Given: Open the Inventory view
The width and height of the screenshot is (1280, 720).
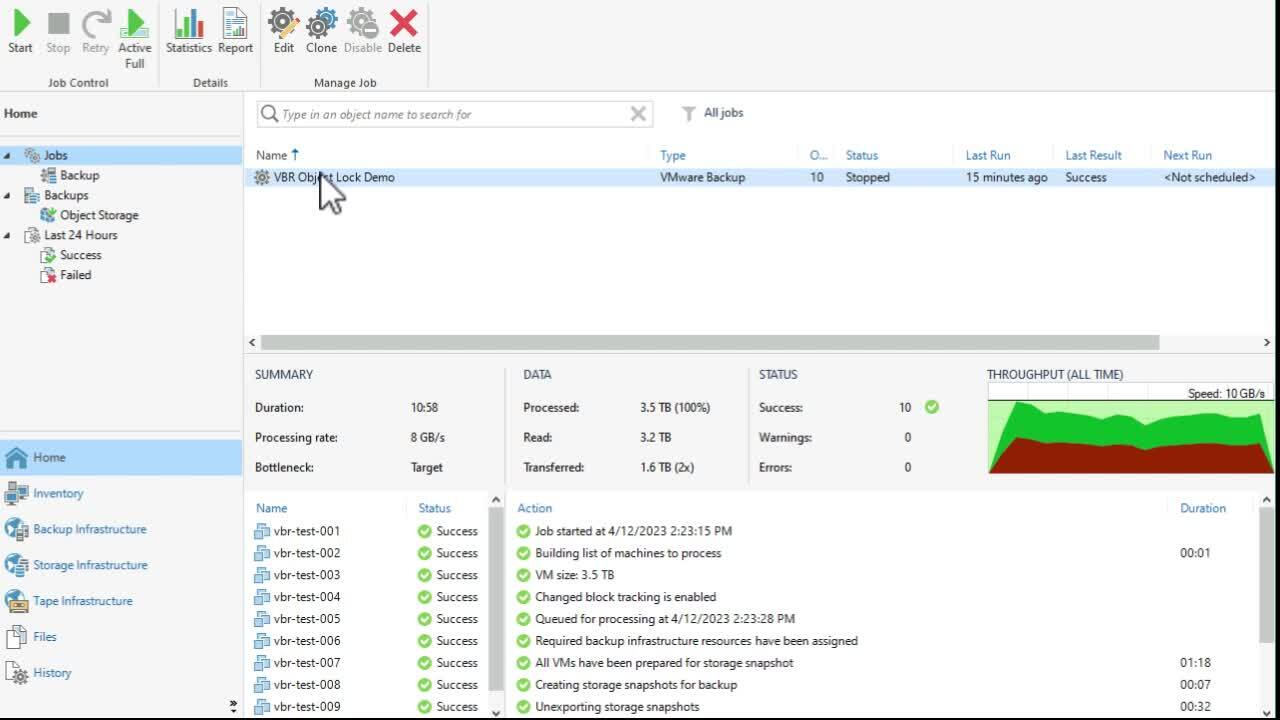Looking at the screenshot, I should pos(58,493).
